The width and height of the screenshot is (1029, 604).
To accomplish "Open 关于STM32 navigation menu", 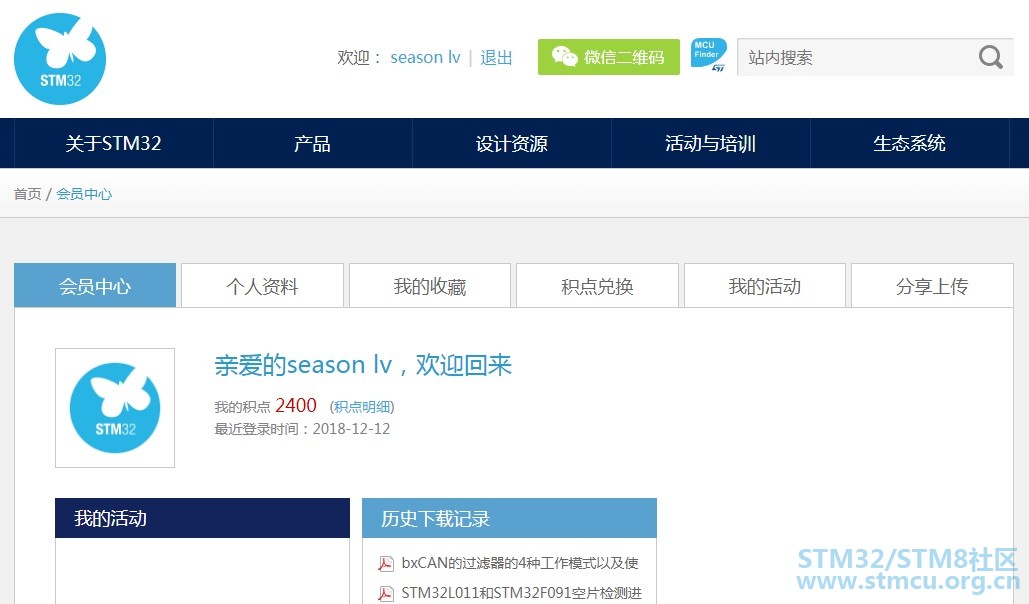I will click(113, 143).
